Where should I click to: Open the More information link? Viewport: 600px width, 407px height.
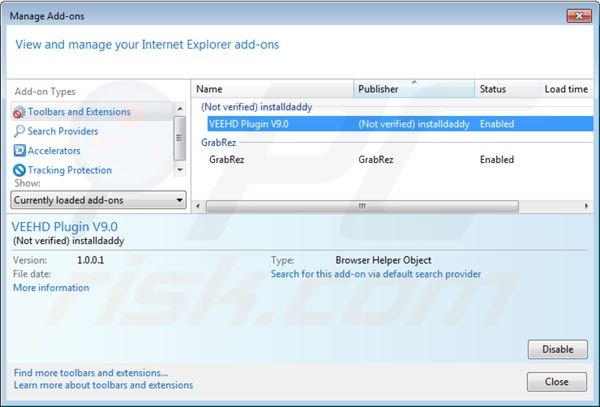click(51, 288)
